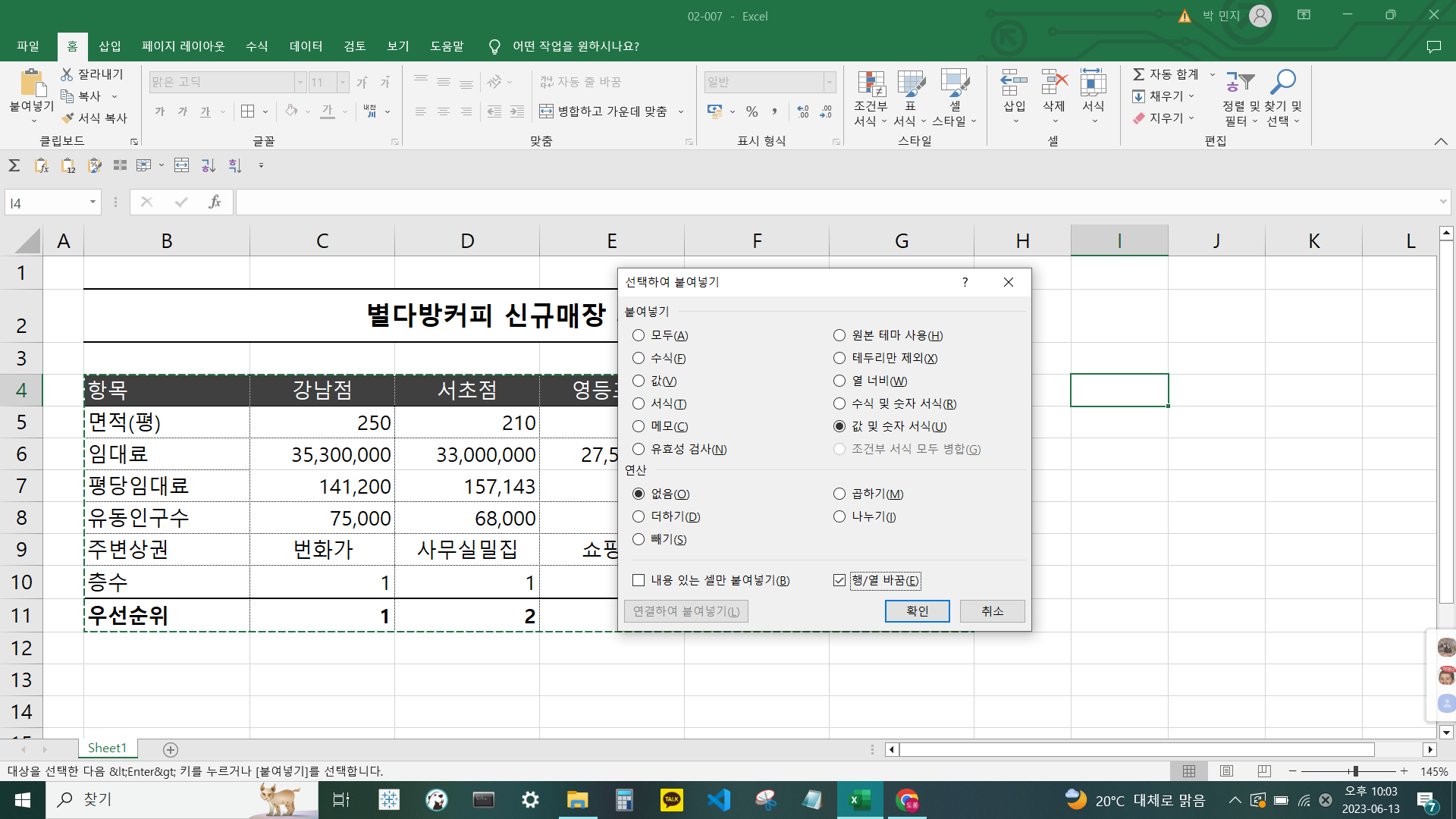Expand the Name Box dropdown arrow
Image resolution: width=1456 pixels, height=819 pixels.
(93, 202)
